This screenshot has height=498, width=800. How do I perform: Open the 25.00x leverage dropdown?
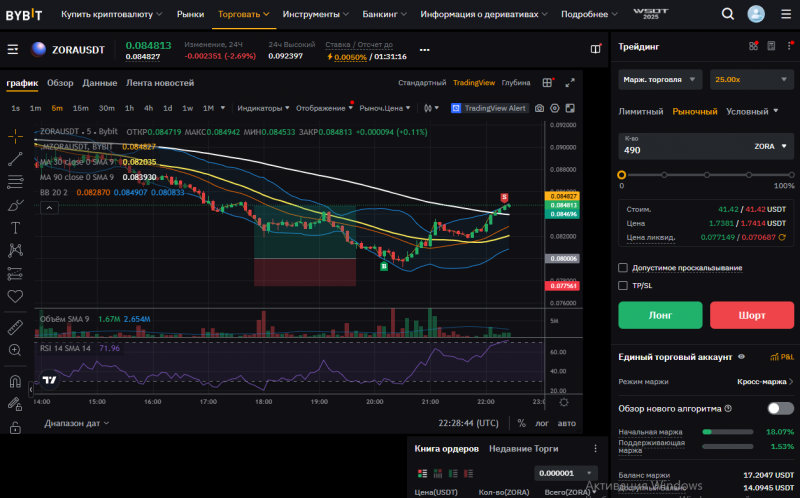[752, 80]
